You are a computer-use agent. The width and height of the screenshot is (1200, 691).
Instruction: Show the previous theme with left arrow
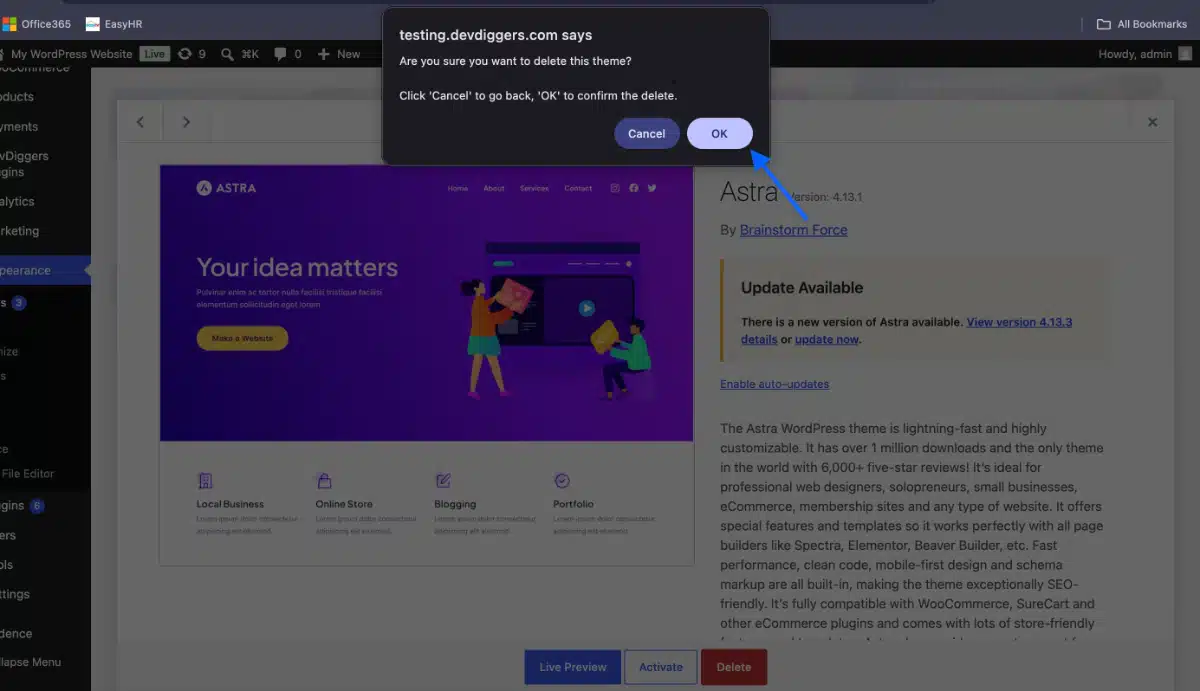pyautogui.click(x=140, y=122)
